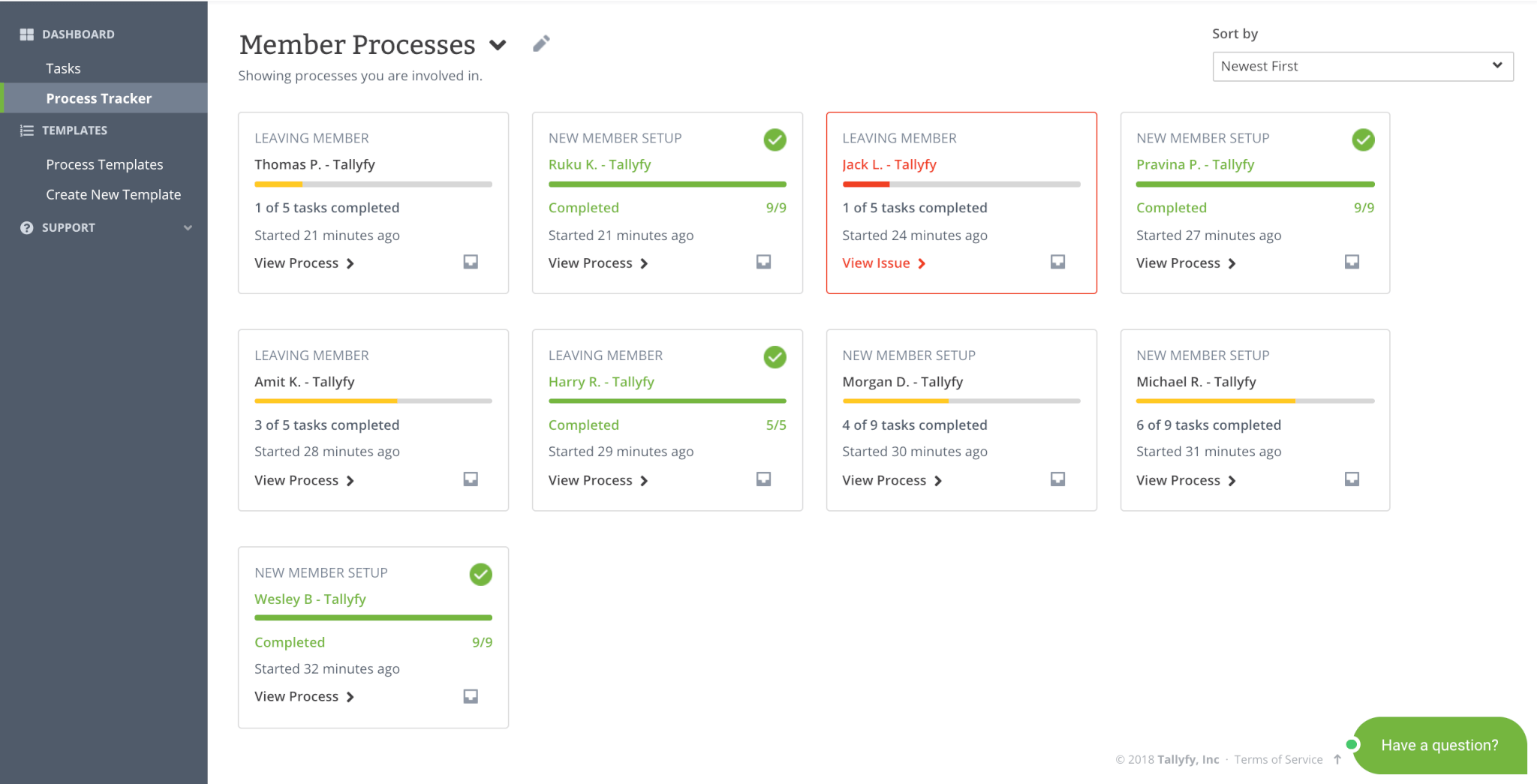The height and width of the screenshot is (784, 1537).
Task: Click the Support question mark icon
Action: (27, 227)
